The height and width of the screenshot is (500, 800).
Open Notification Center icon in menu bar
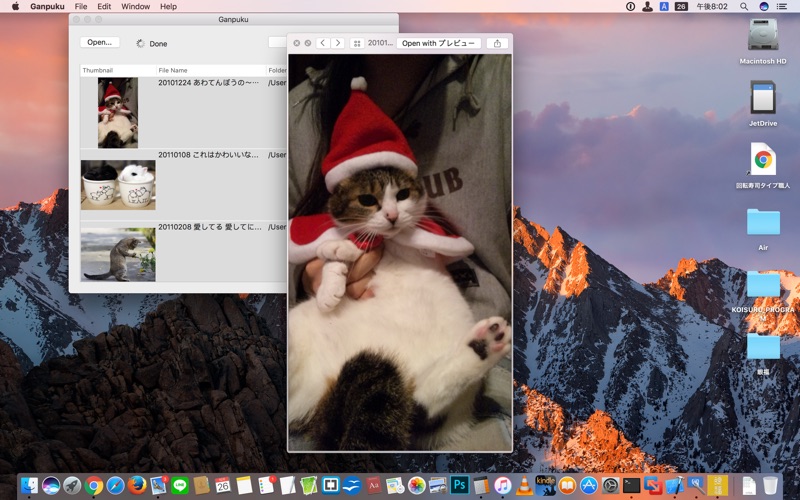782,7
